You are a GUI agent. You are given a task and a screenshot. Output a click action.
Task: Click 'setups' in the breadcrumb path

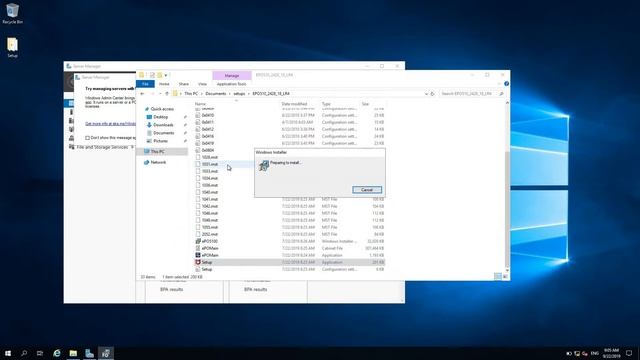click(x=239, y=94)
